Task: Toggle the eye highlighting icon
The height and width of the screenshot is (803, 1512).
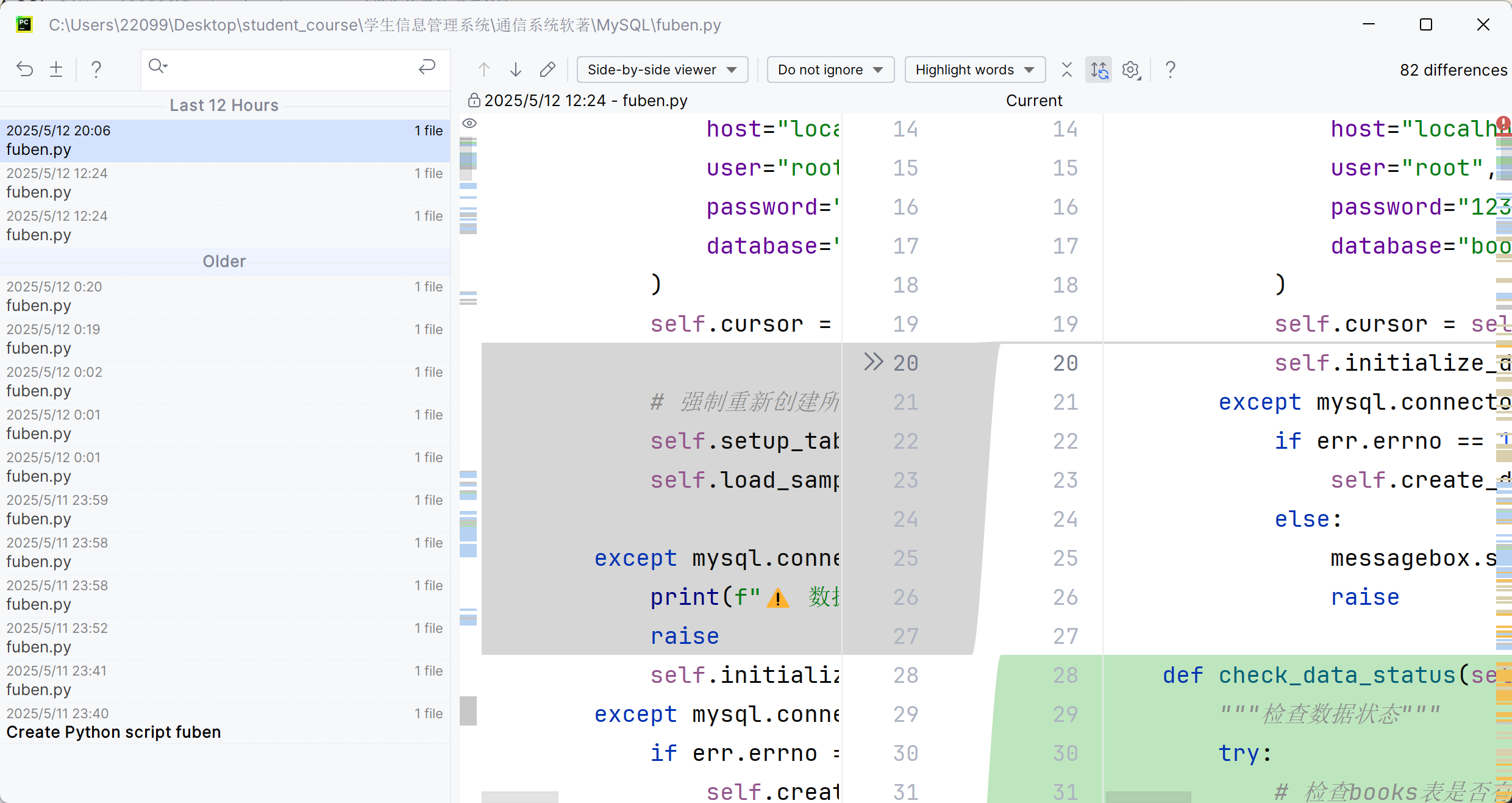Action: click(x=469, y=123)
